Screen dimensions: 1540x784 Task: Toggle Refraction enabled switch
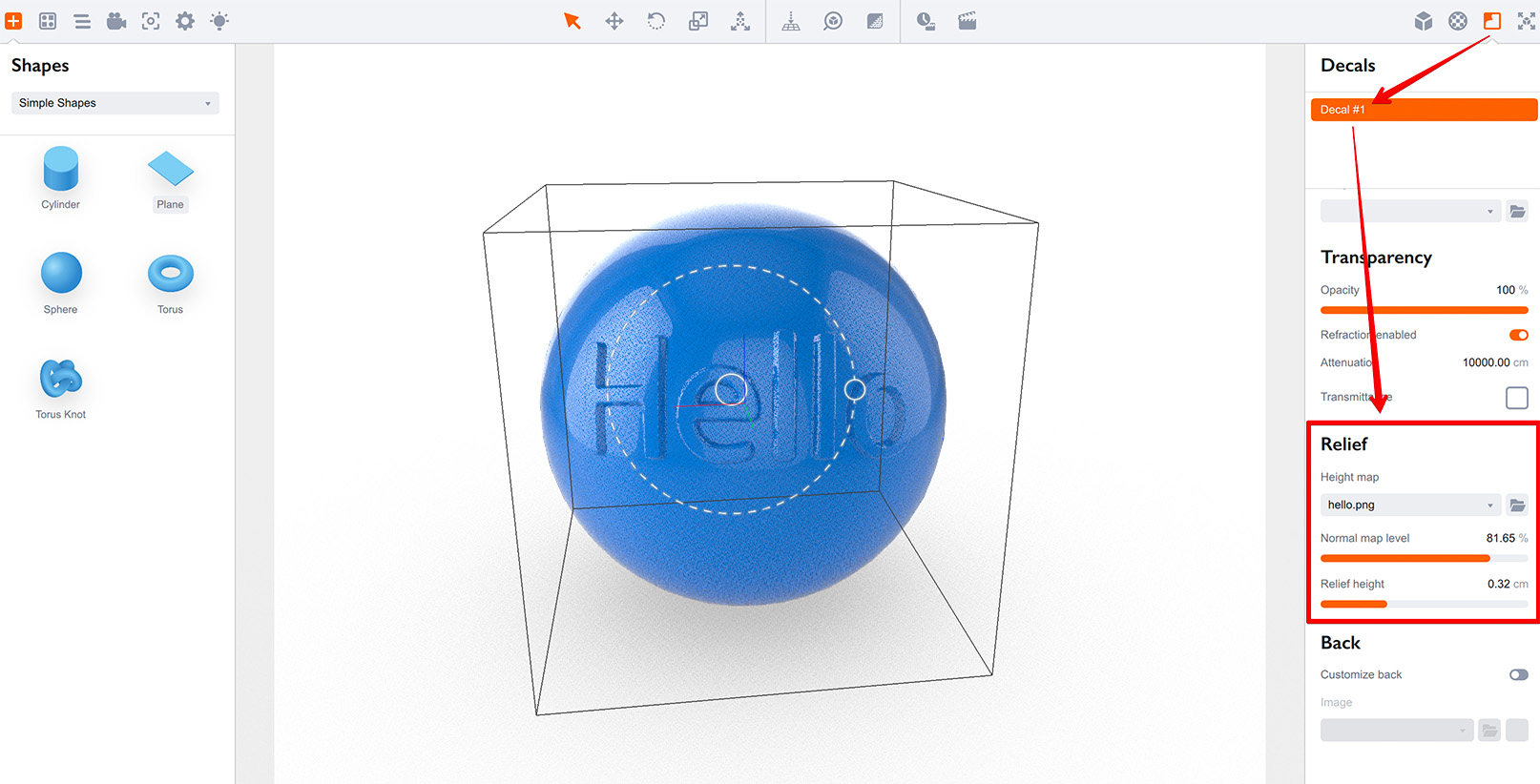tap(1519, 335)
